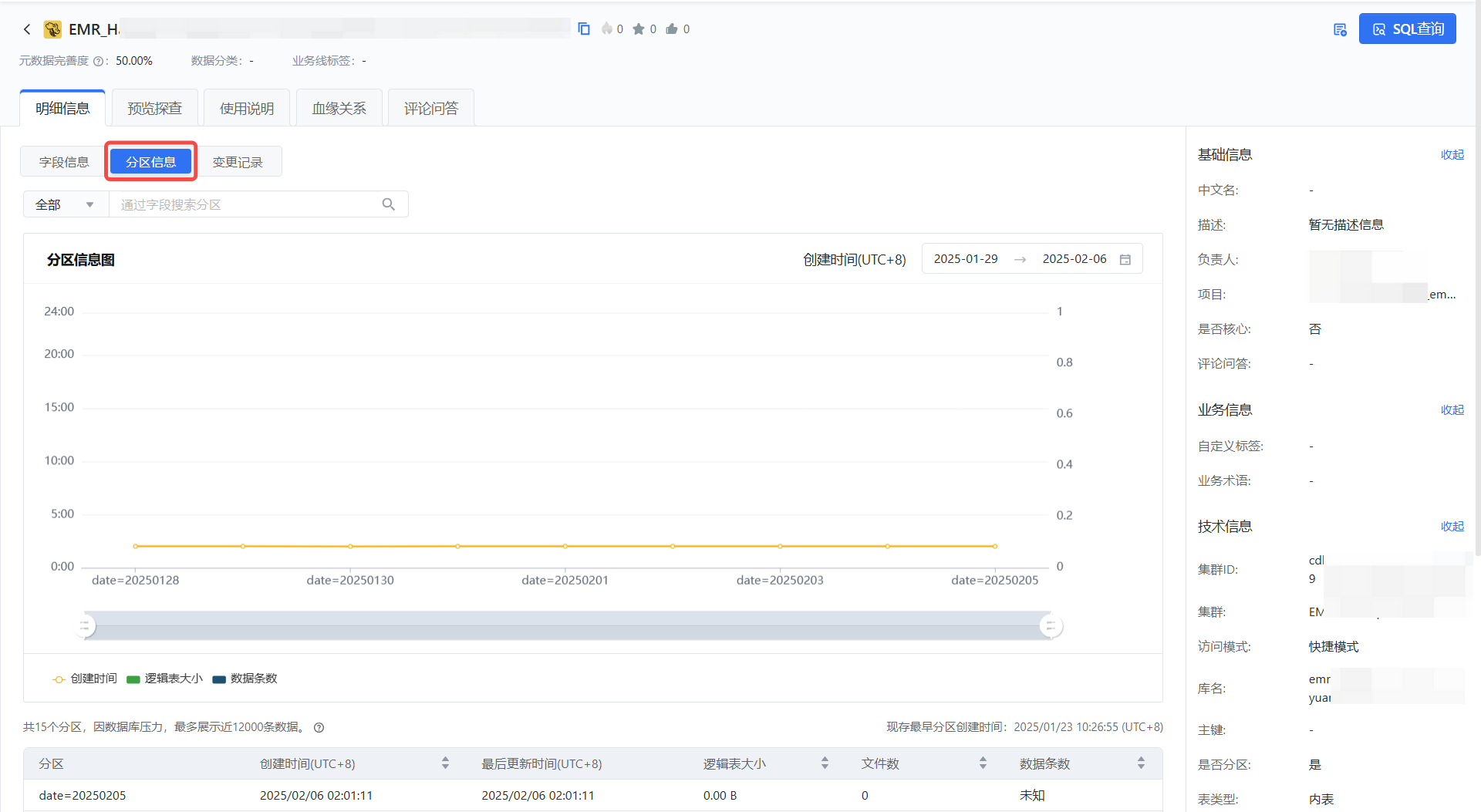Click the back arrow icon
Viewport: 1481px width, 812px height.
[27, 29]
